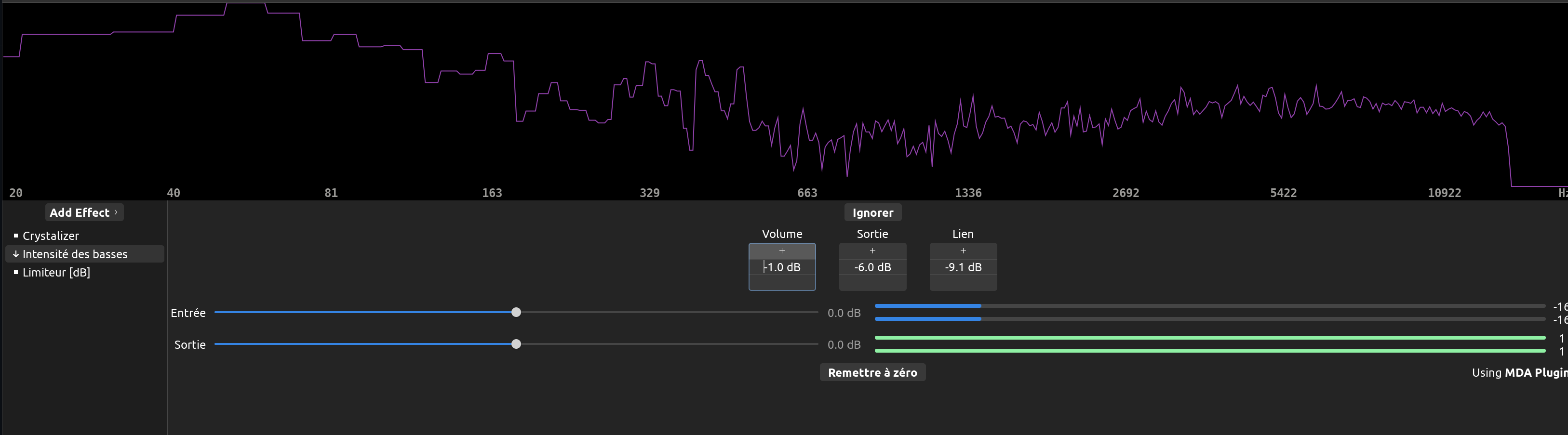Select the Intensité des basses effect
The height and width of the screenshot is (435, 1568).
pyautogui.click(x=75, y=254)
